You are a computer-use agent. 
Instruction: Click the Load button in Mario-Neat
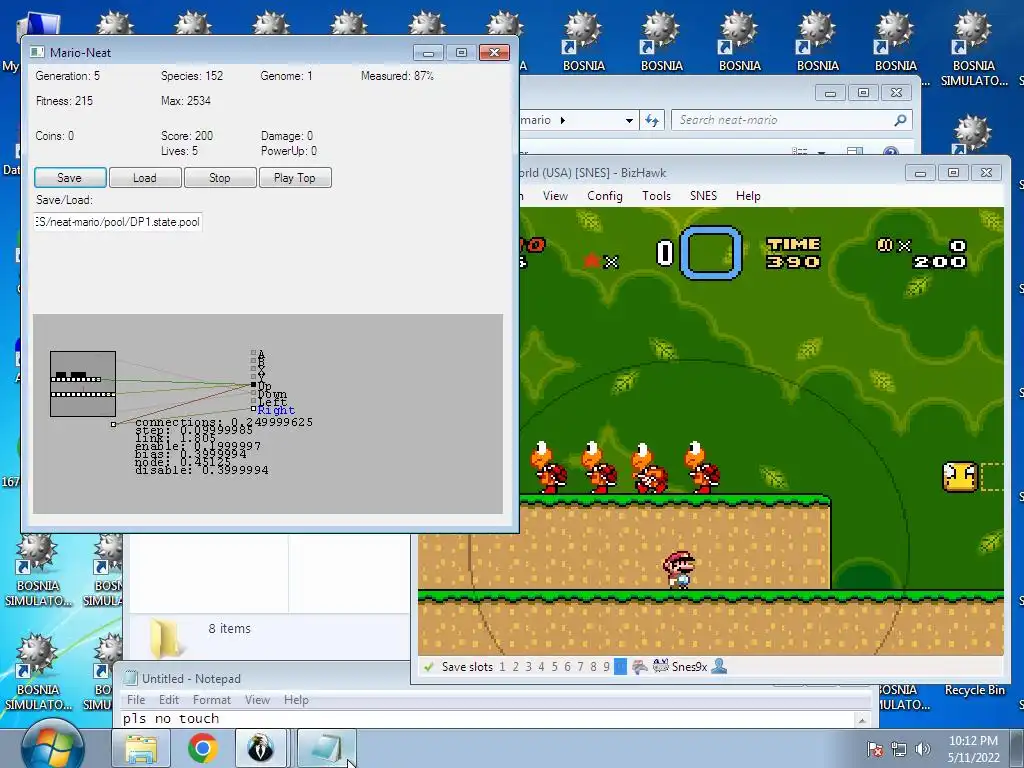(144, 178)
